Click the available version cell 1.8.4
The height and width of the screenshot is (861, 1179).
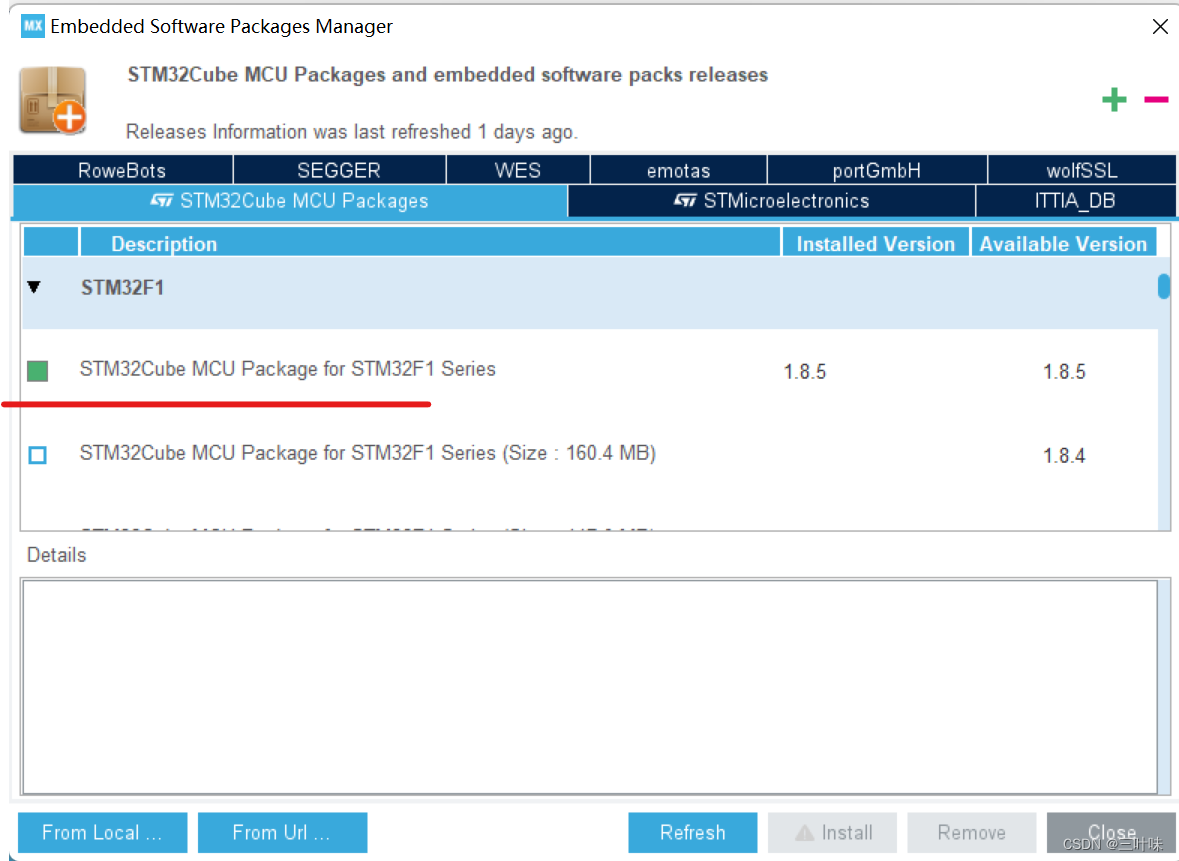1064,456
